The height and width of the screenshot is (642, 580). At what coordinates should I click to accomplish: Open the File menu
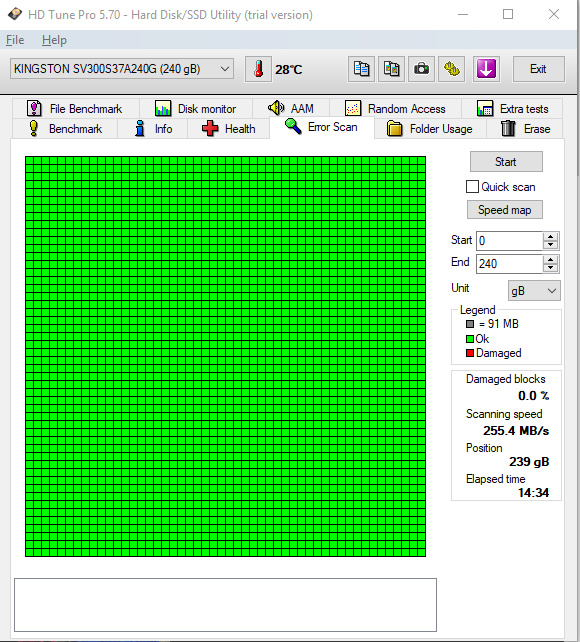[15, 40]
